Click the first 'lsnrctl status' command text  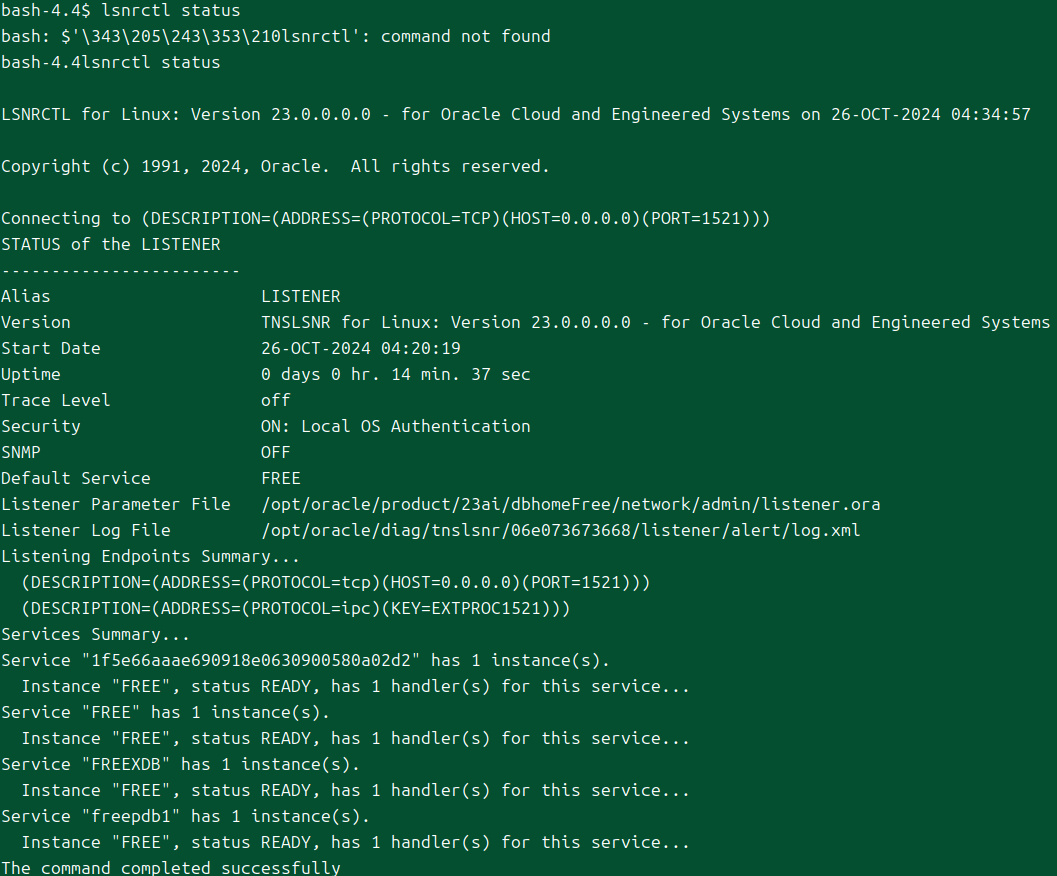pos(170,10)
